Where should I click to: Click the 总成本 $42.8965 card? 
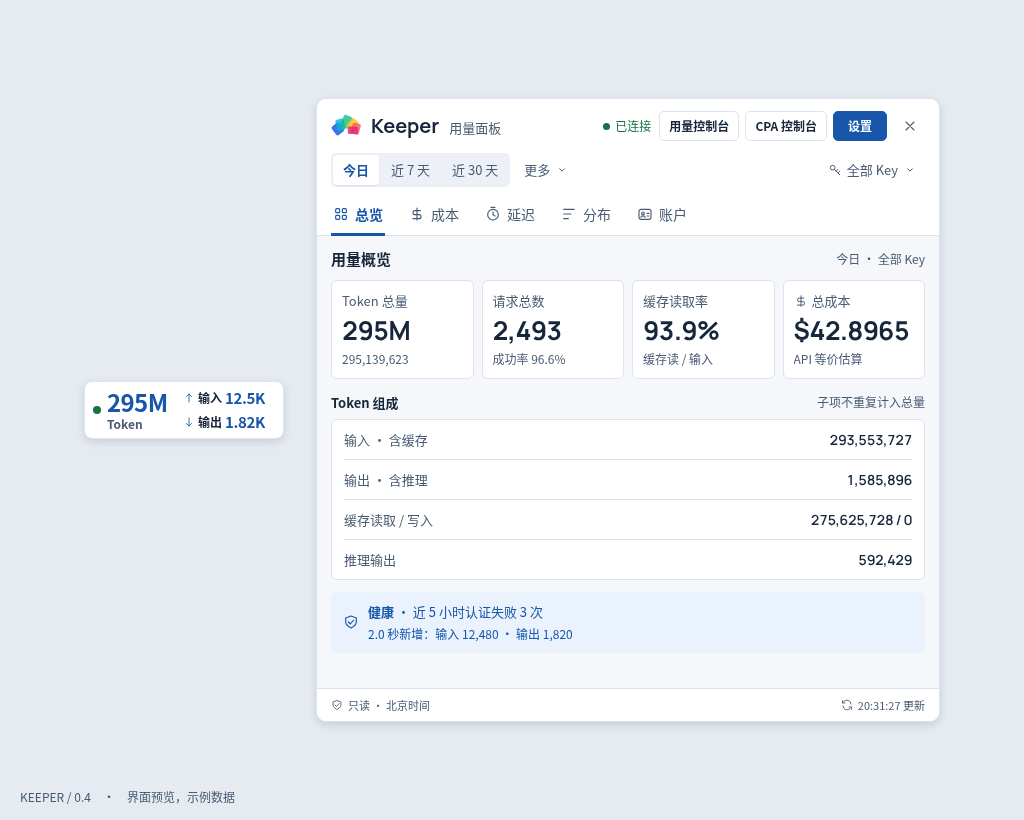854,329
